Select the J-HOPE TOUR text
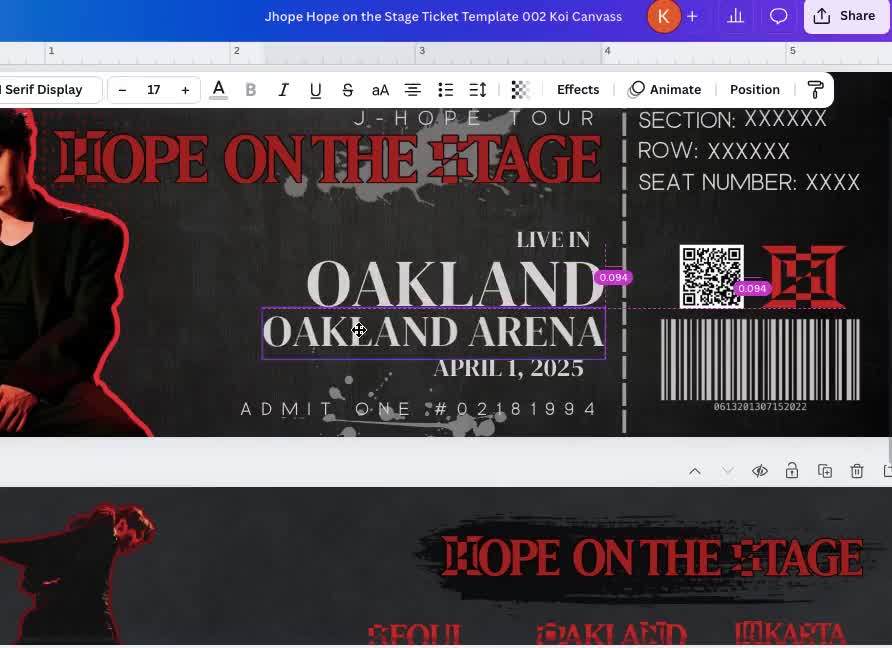Screen dimensions: 892x648 tap(474, 118)
